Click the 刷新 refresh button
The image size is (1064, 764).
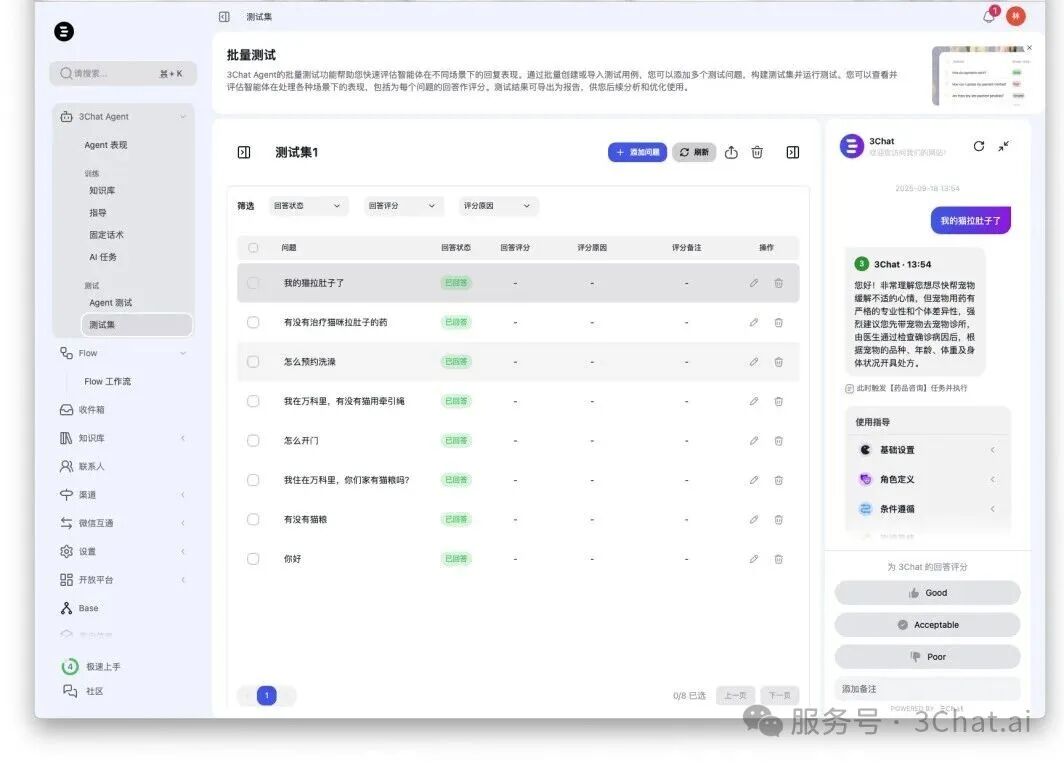tap(694, 152)
